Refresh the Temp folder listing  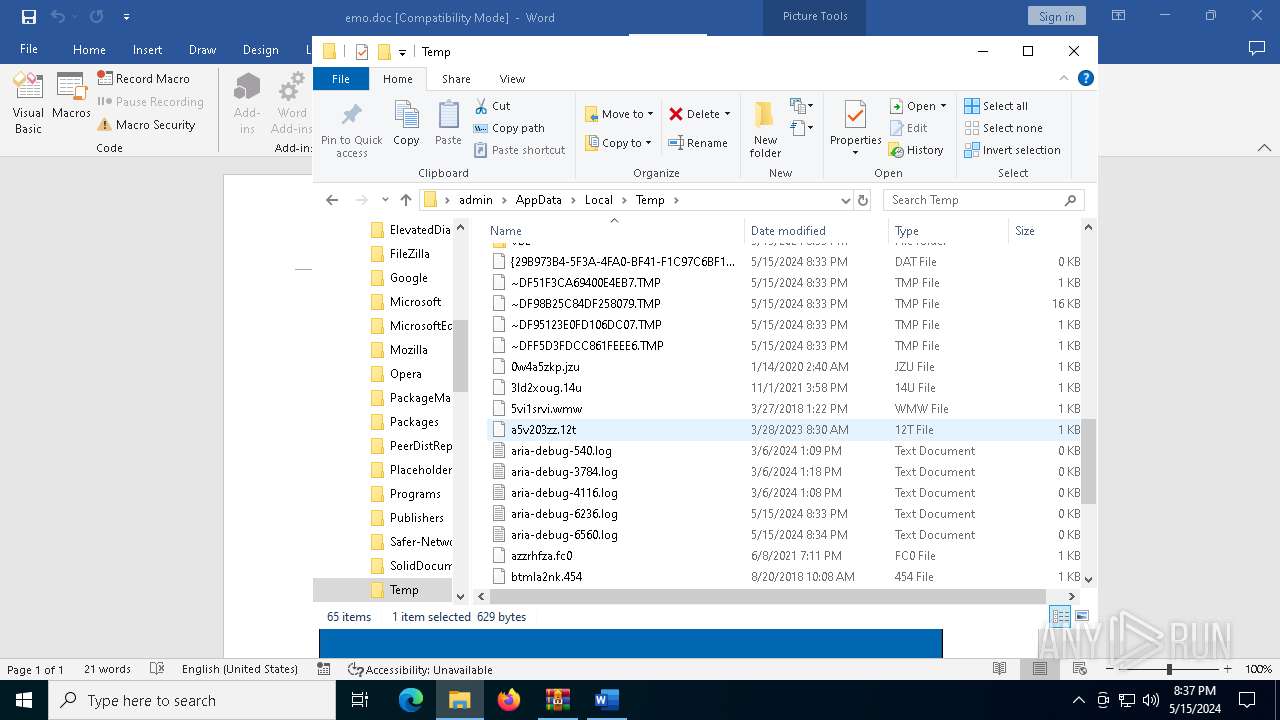pos(863,200)
